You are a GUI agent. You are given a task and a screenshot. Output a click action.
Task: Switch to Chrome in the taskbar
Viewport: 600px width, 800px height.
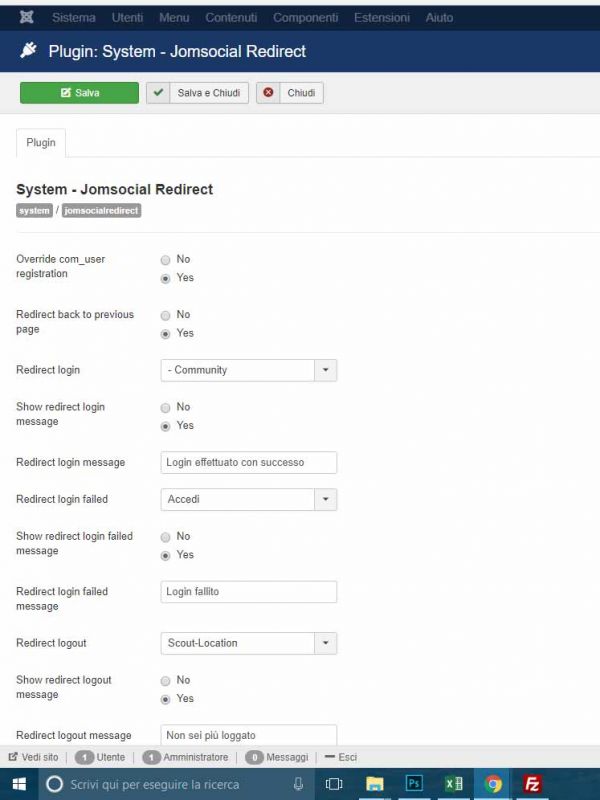[x=493, y=784]
